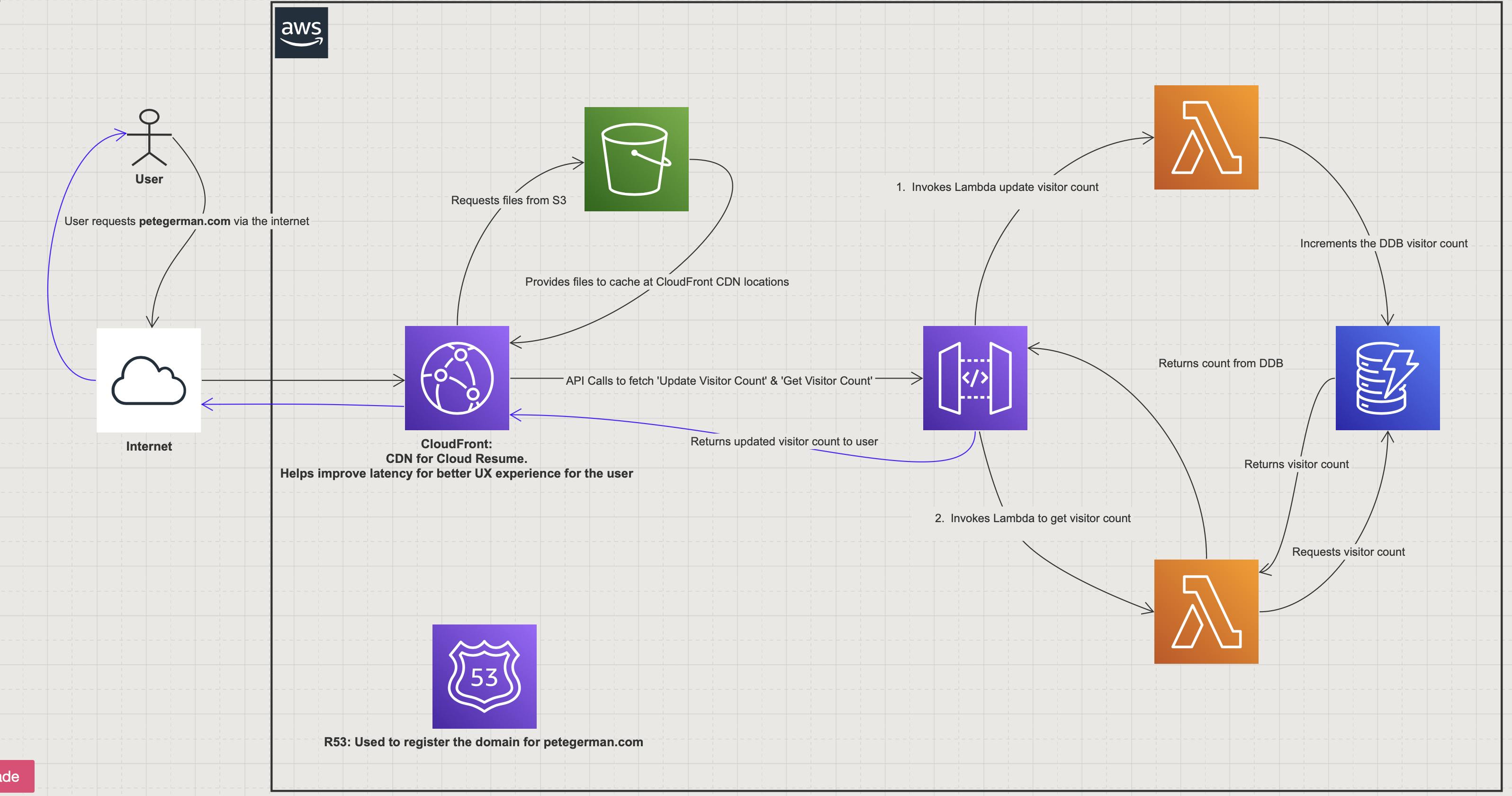The image size is (1512, 796).
Task: Click 'API Calls to fetch' edge label
Action: [x=719, y=380]
